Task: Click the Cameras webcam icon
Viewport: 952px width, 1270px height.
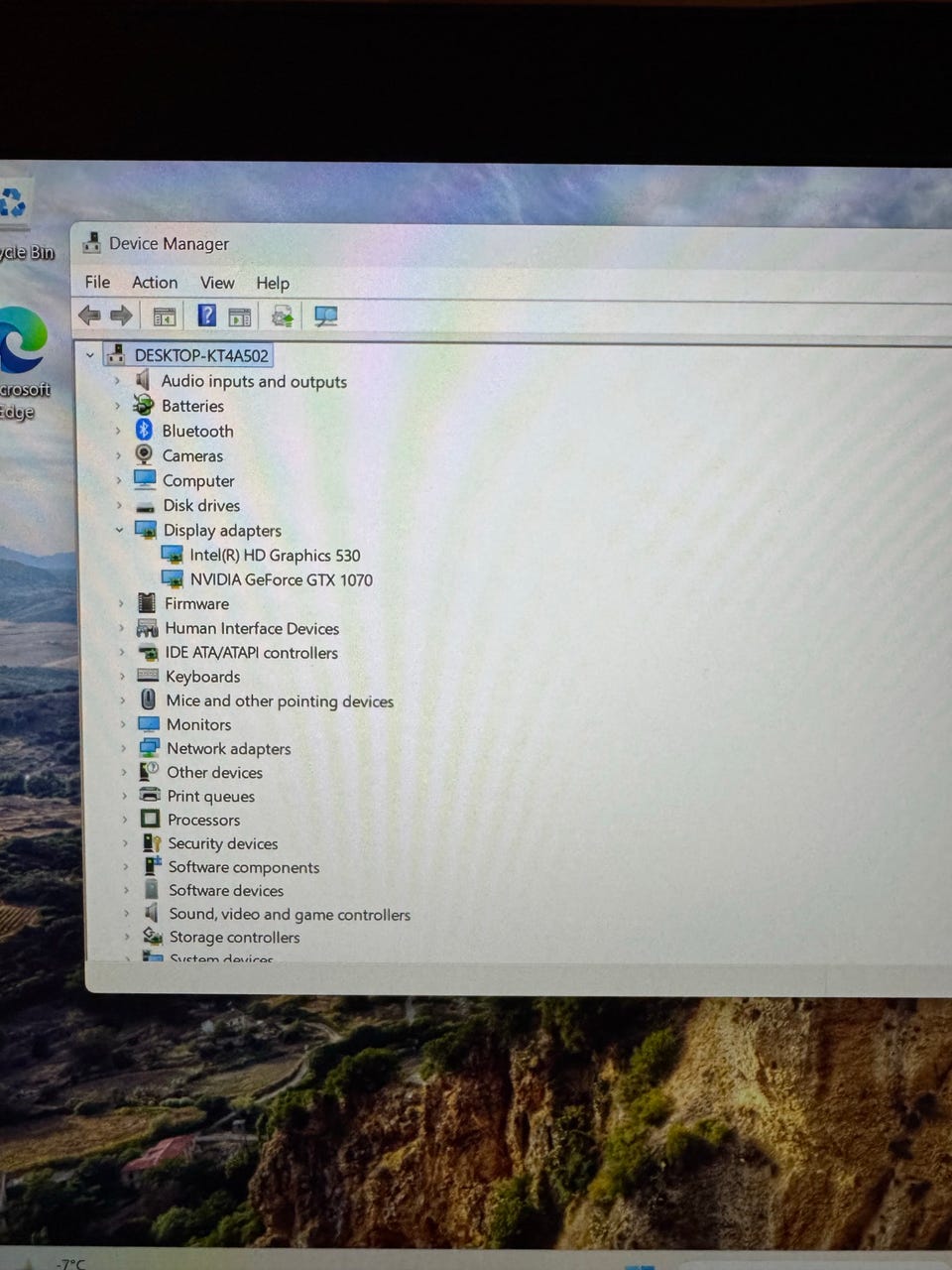Action: pos(144,454)
